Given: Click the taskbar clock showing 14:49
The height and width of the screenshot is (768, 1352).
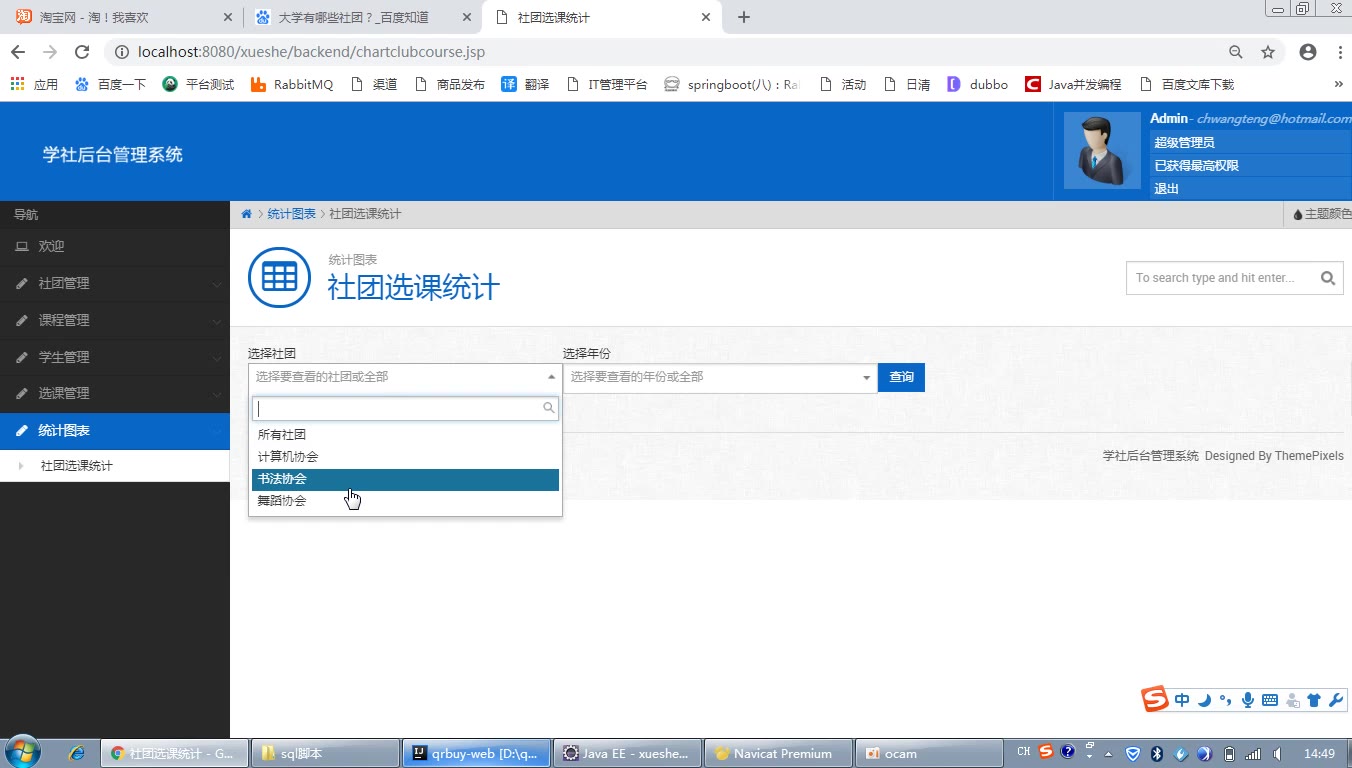Looking at the screenshot, I should [x=1320, y=753].
